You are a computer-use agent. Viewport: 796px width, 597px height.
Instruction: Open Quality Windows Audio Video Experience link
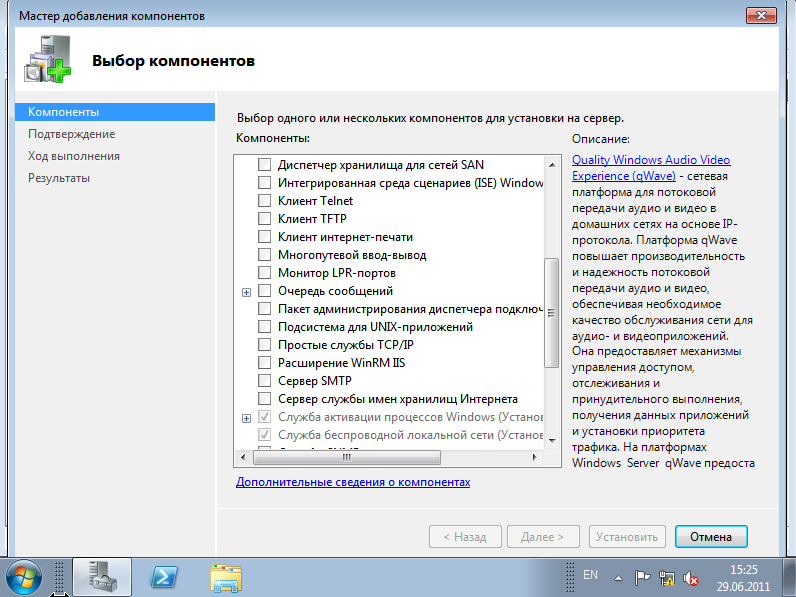(x=651, y=168)
